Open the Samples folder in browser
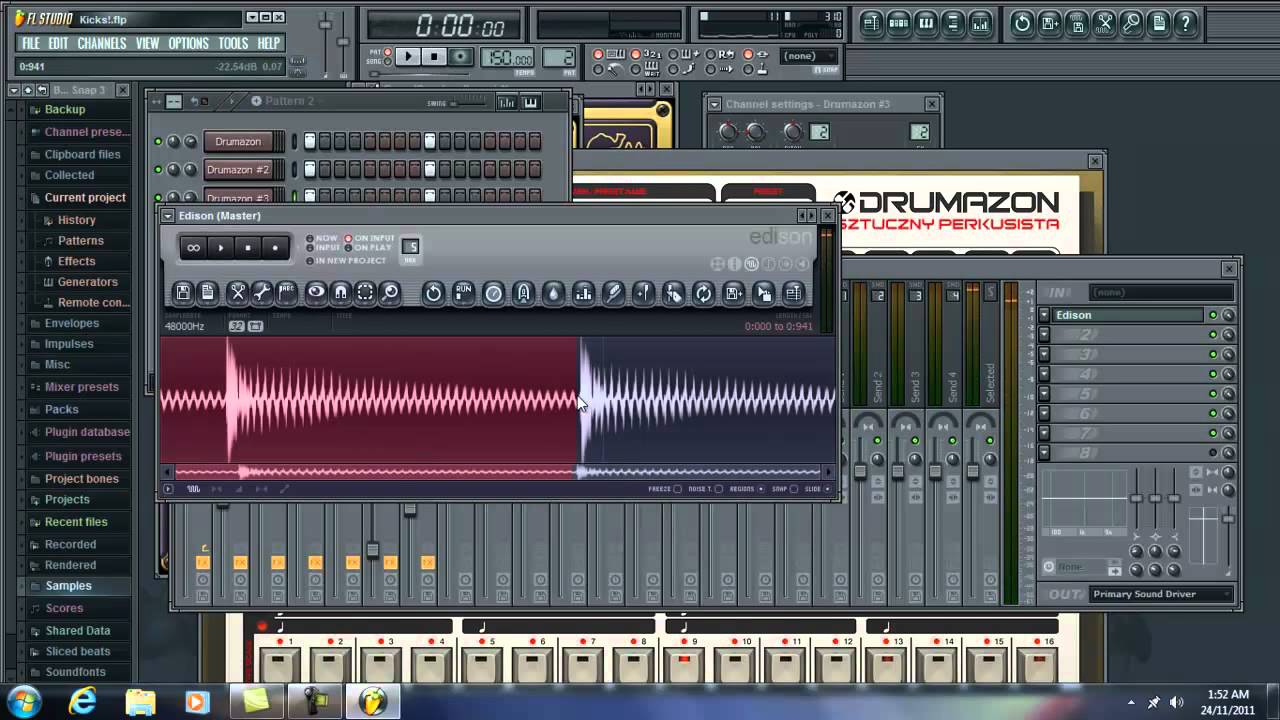This screenshot has width=1280, height=720. (68, 586)
